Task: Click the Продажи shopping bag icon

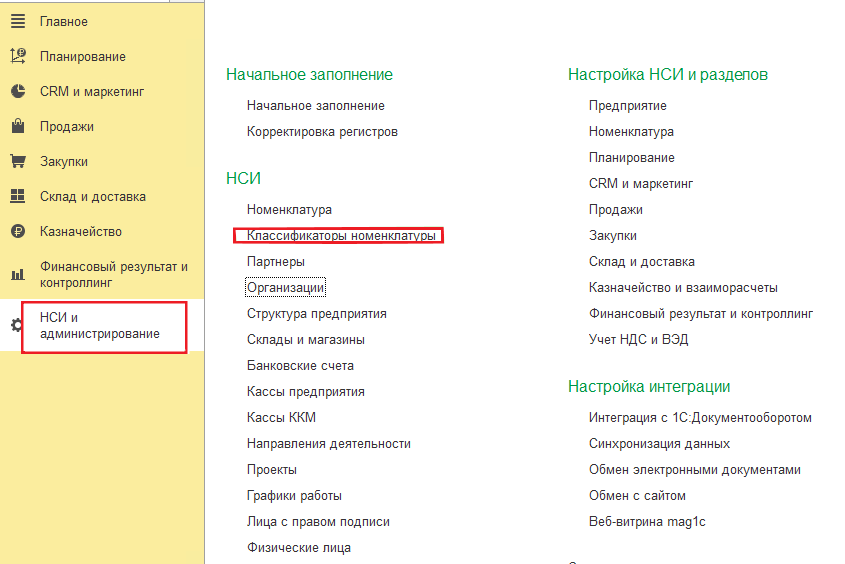Action: (17, 127)
